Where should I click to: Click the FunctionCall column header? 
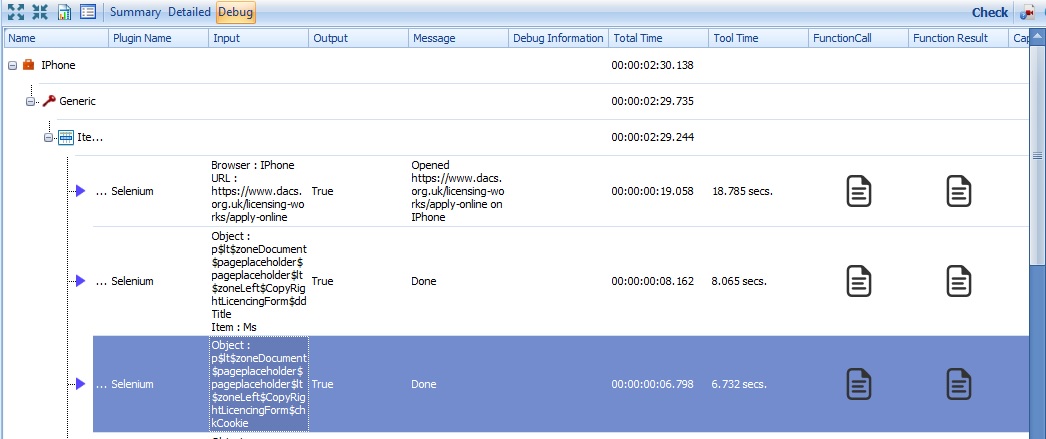coord(859,38)
